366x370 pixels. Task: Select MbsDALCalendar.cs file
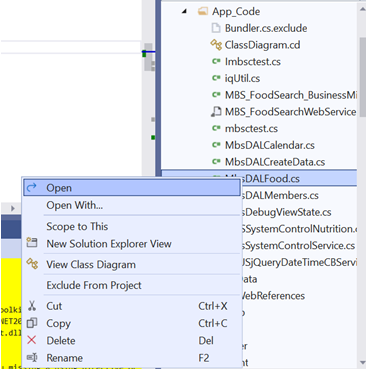coord(270,145)
